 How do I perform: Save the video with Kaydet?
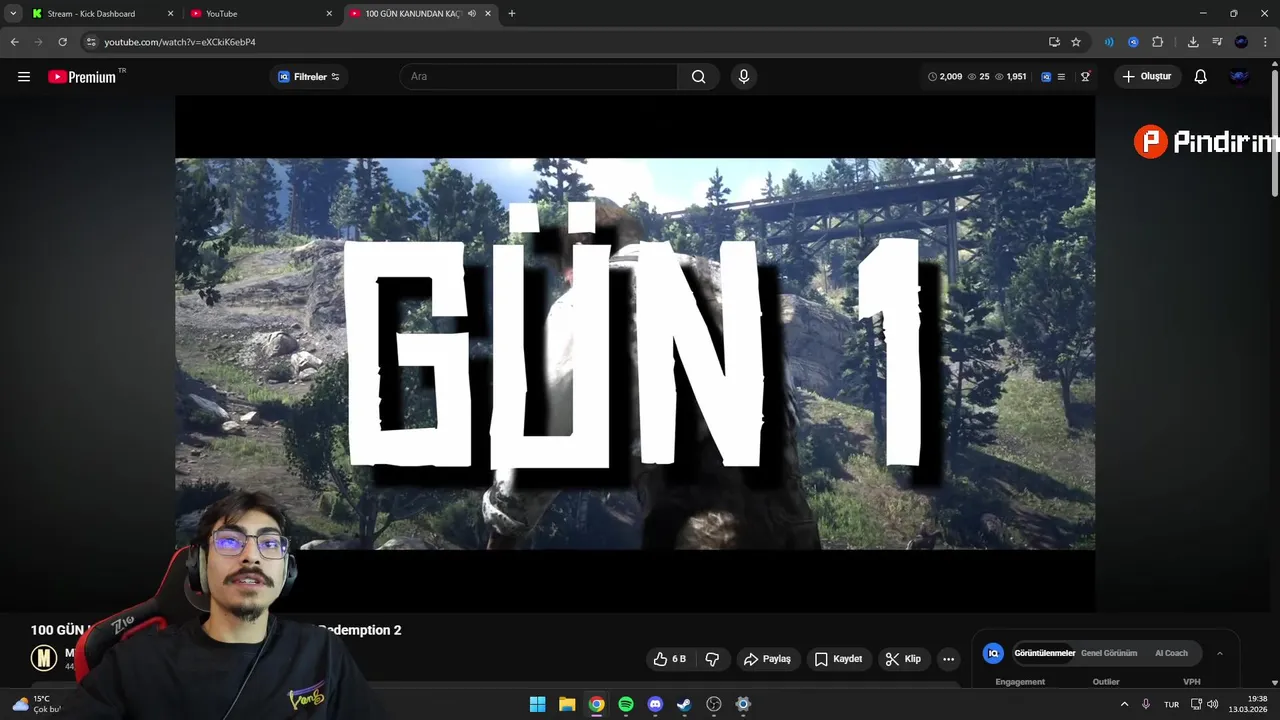[x=838, y=659]
